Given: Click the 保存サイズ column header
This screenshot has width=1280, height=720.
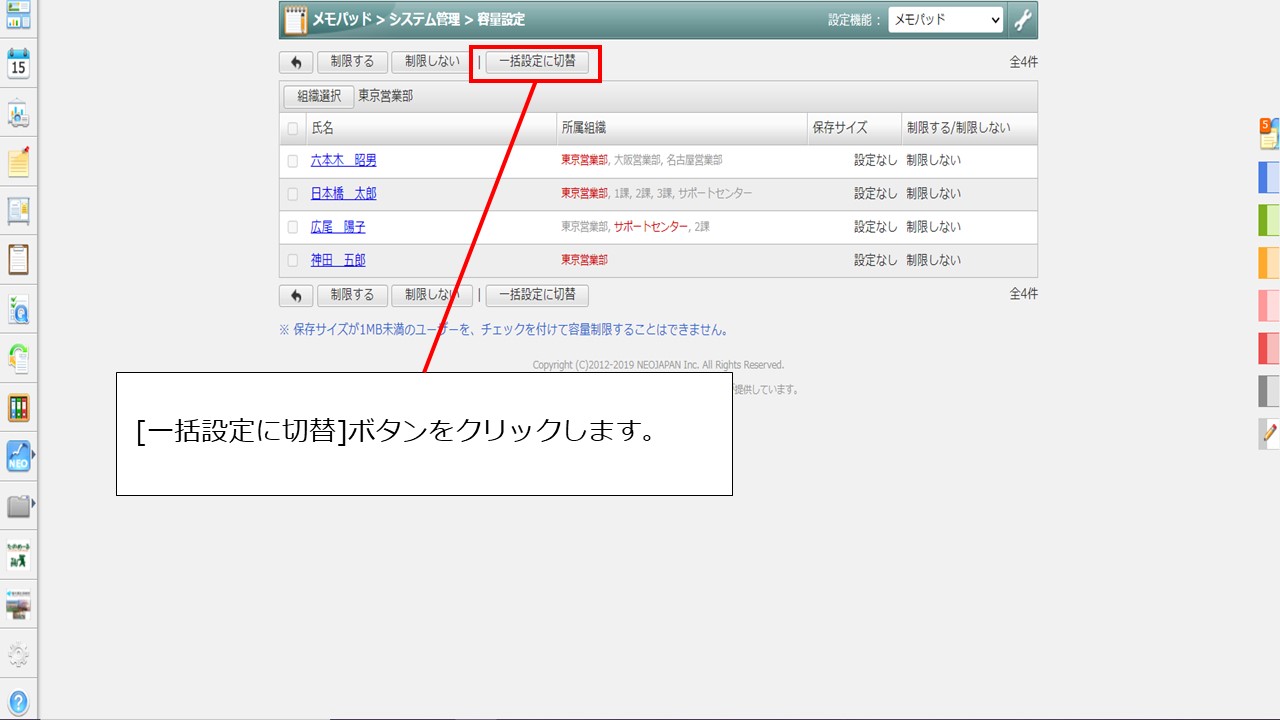Looking at the screenshot, I should [840, 128].
